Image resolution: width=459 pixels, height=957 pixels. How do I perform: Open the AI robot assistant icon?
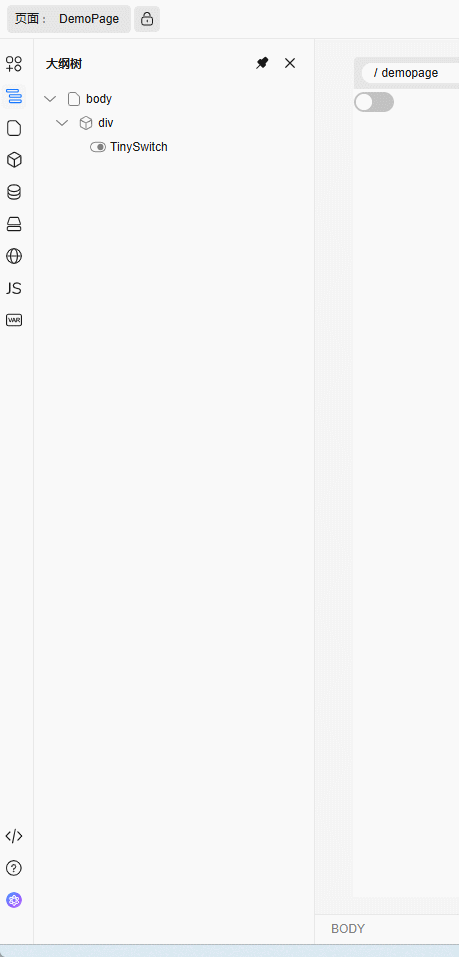coord(13,900)
